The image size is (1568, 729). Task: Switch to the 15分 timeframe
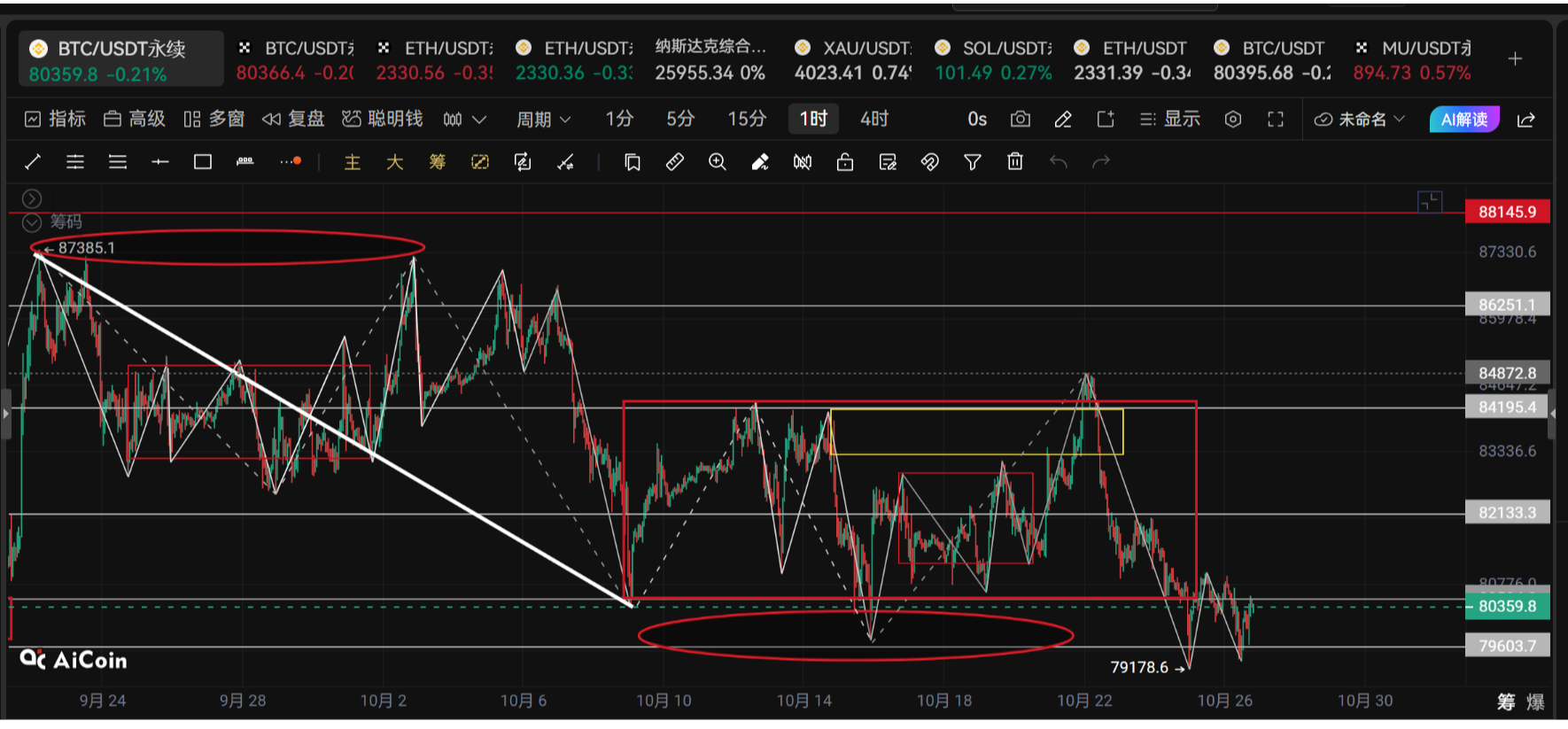coord(747,119)
